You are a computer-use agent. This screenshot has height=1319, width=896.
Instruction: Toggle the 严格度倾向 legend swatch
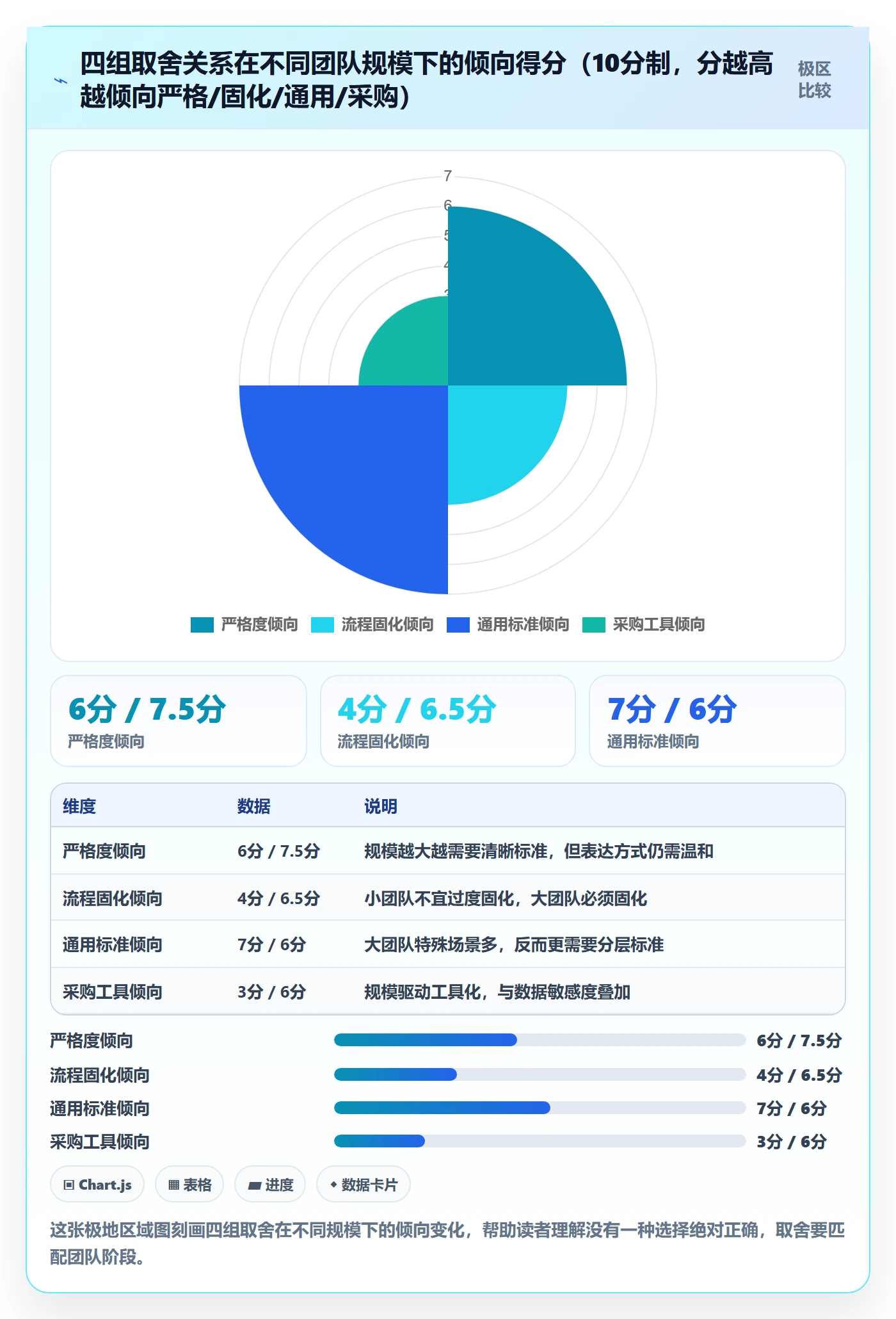click(202, 624)
